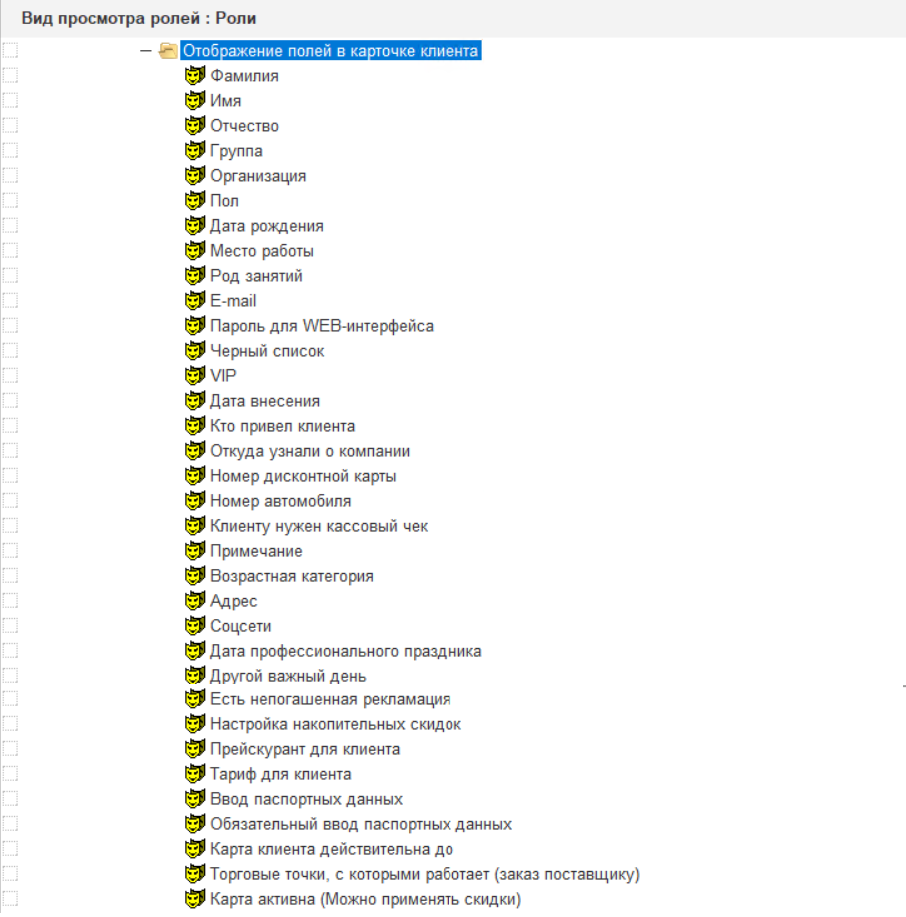Click the Ввод паспортных данных entry

pyautogui.click(x=306, y=799)
